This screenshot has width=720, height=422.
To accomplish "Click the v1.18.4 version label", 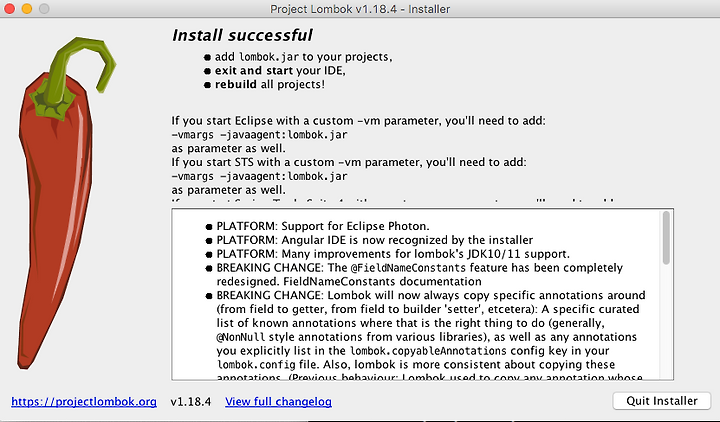I will click(191, 402).
